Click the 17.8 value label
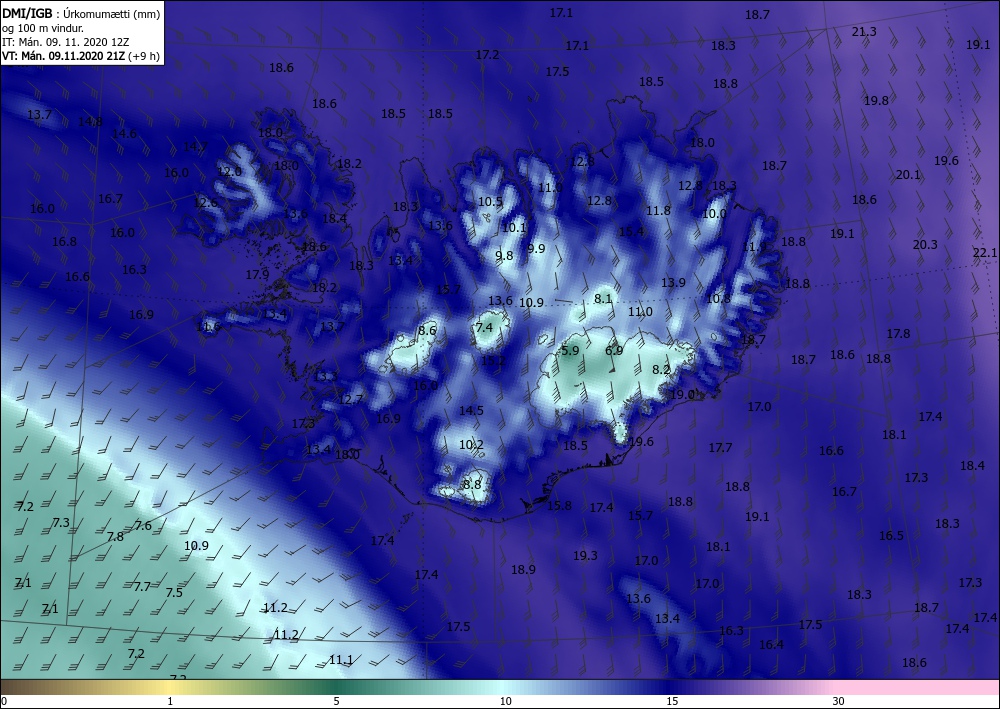 pos(898,334)
